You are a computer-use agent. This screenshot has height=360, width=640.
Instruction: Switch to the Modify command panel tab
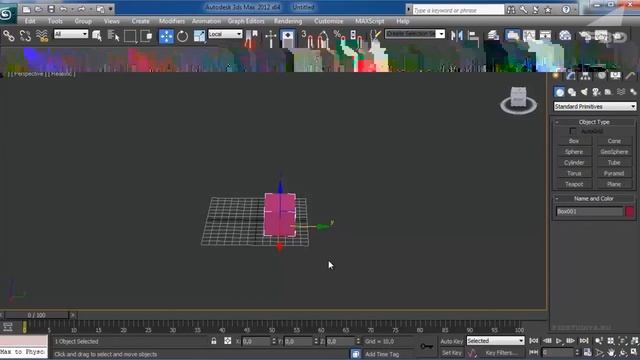pyautogui.click(x=571, y=76)
